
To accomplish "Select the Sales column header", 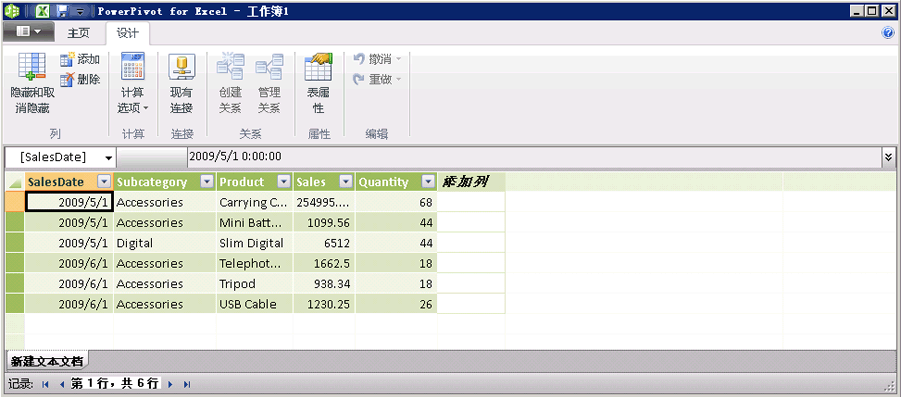I will click(325, 182).
